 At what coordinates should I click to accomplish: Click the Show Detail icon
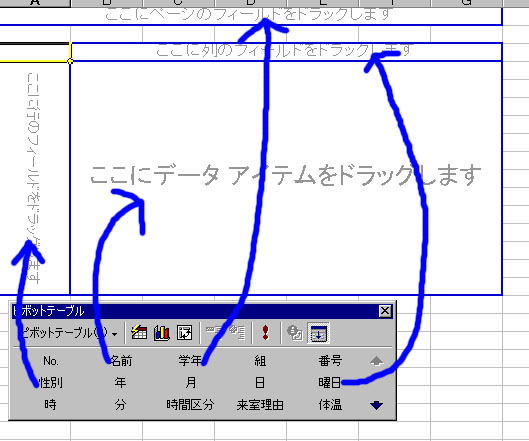point(237,332)
